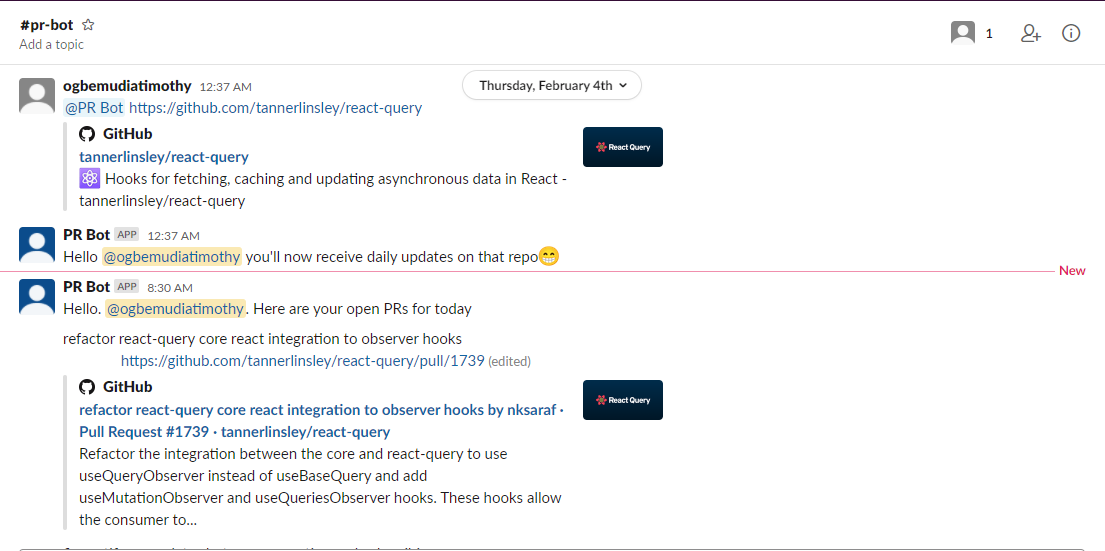Open PR Bot avatar at 8:30 AM
This screenshot has height=551, width=1105.
37,297
